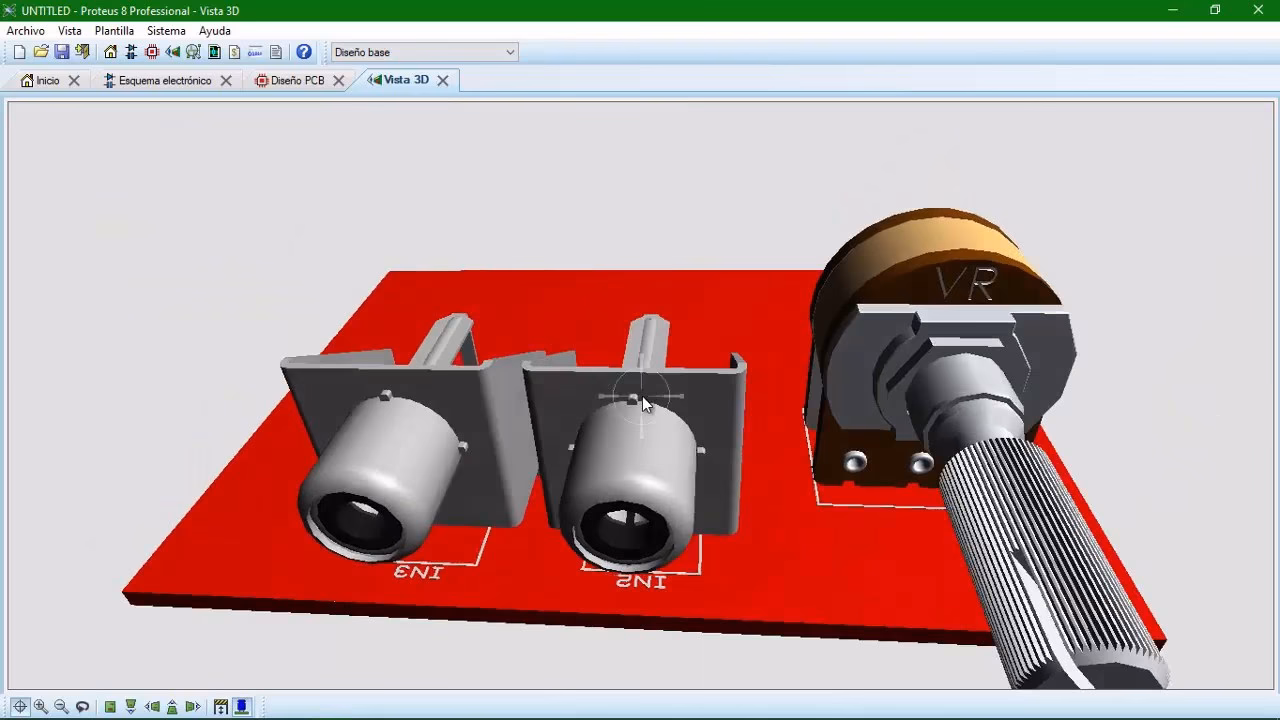1280x720 pixels.
Task: Close the Inicio tab
Action: tap(74, 80)
